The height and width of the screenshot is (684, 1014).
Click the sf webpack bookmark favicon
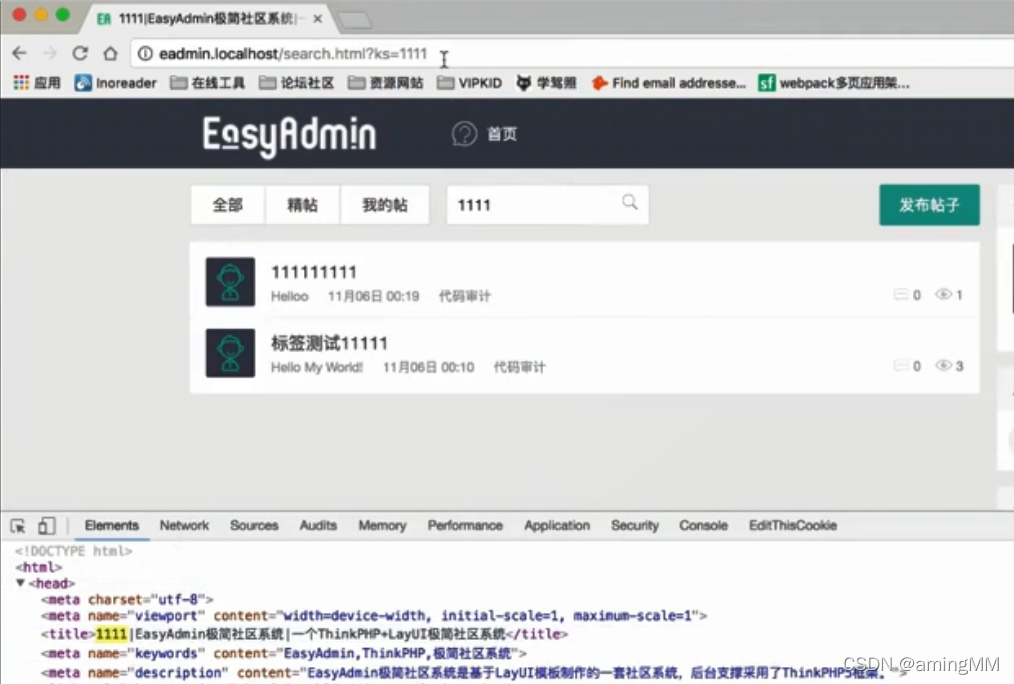coord(767,83)
